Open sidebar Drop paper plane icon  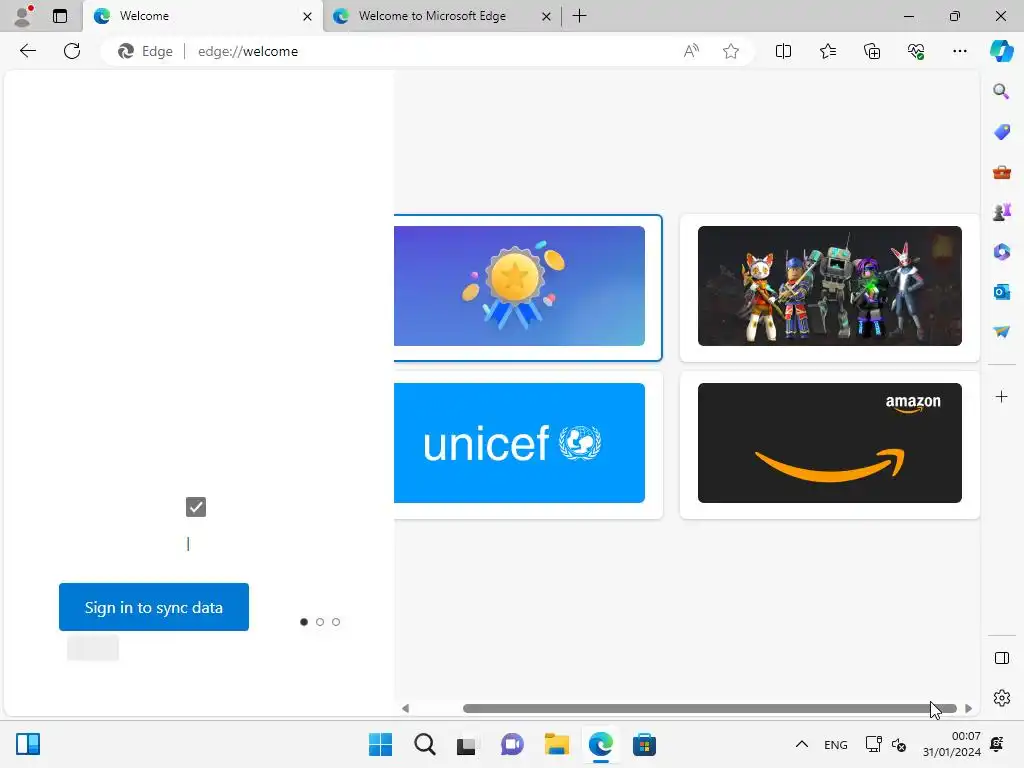tap(1001, 332)
